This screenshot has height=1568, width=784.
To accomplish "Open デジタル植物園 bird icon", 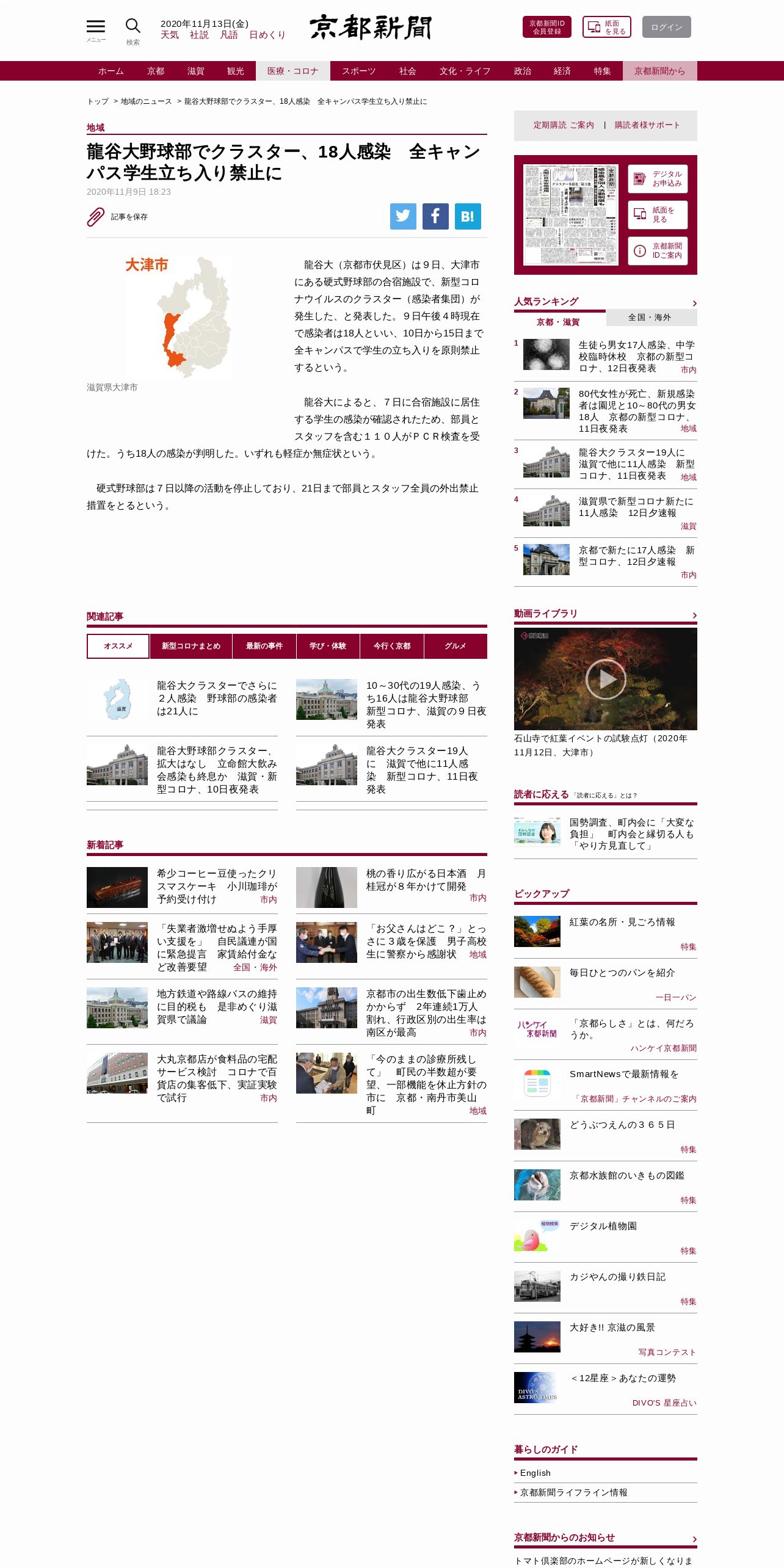I will click(537, 1235).
